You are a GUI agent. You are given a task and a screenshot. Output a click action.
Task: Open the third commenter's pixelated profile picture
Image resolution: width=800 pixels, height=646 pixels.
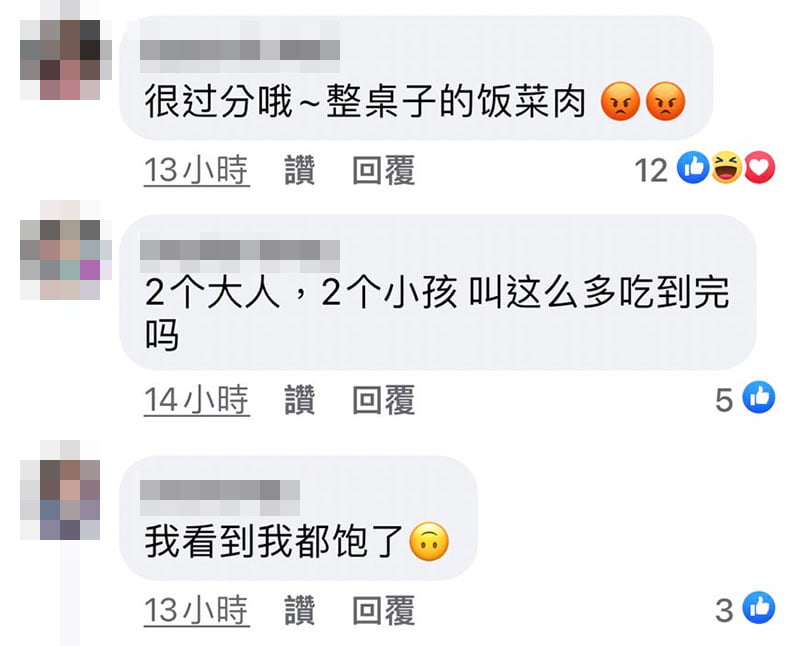60,490
